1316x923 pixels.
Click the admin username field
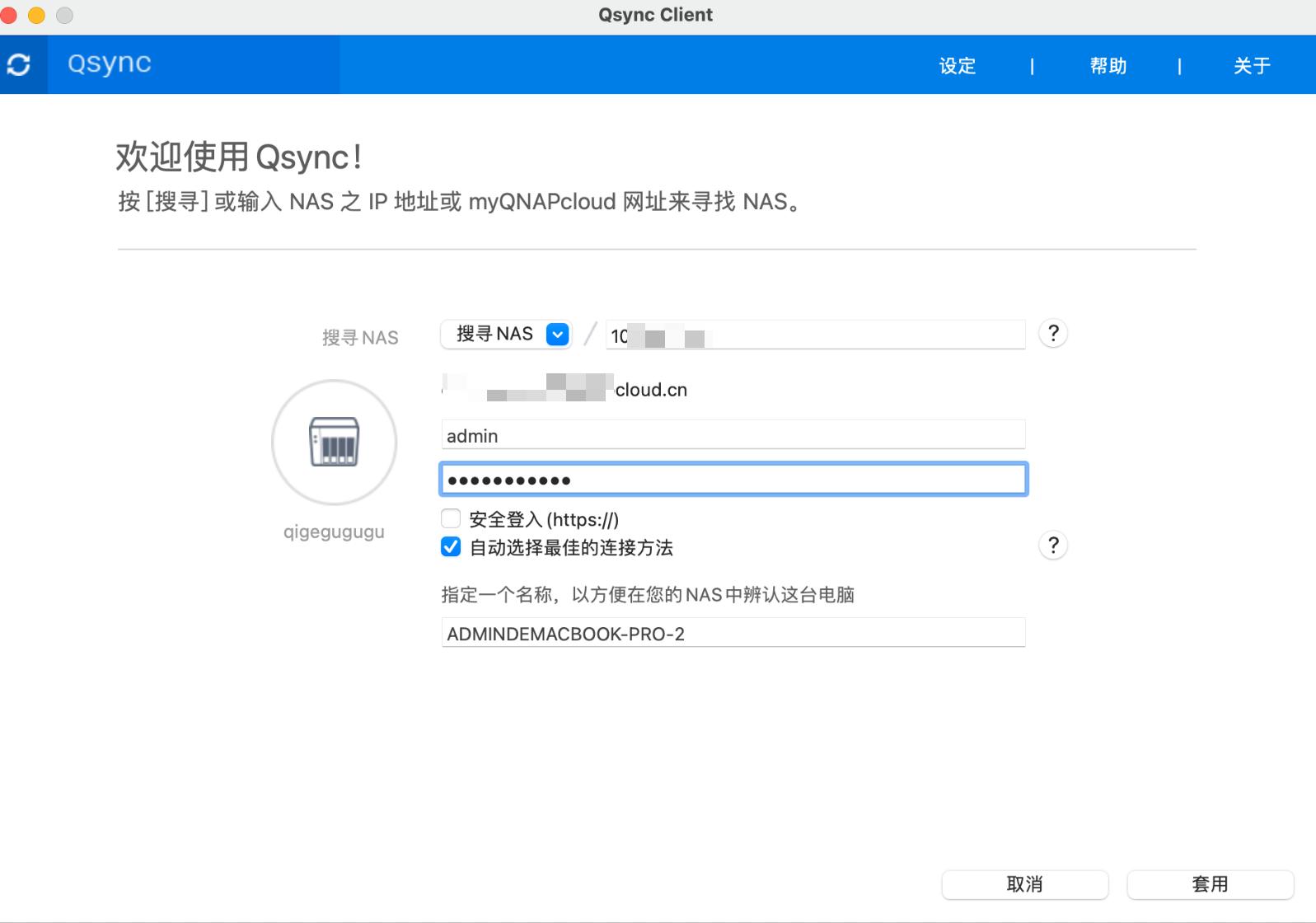pyautogui.click(x=733, y=435)
